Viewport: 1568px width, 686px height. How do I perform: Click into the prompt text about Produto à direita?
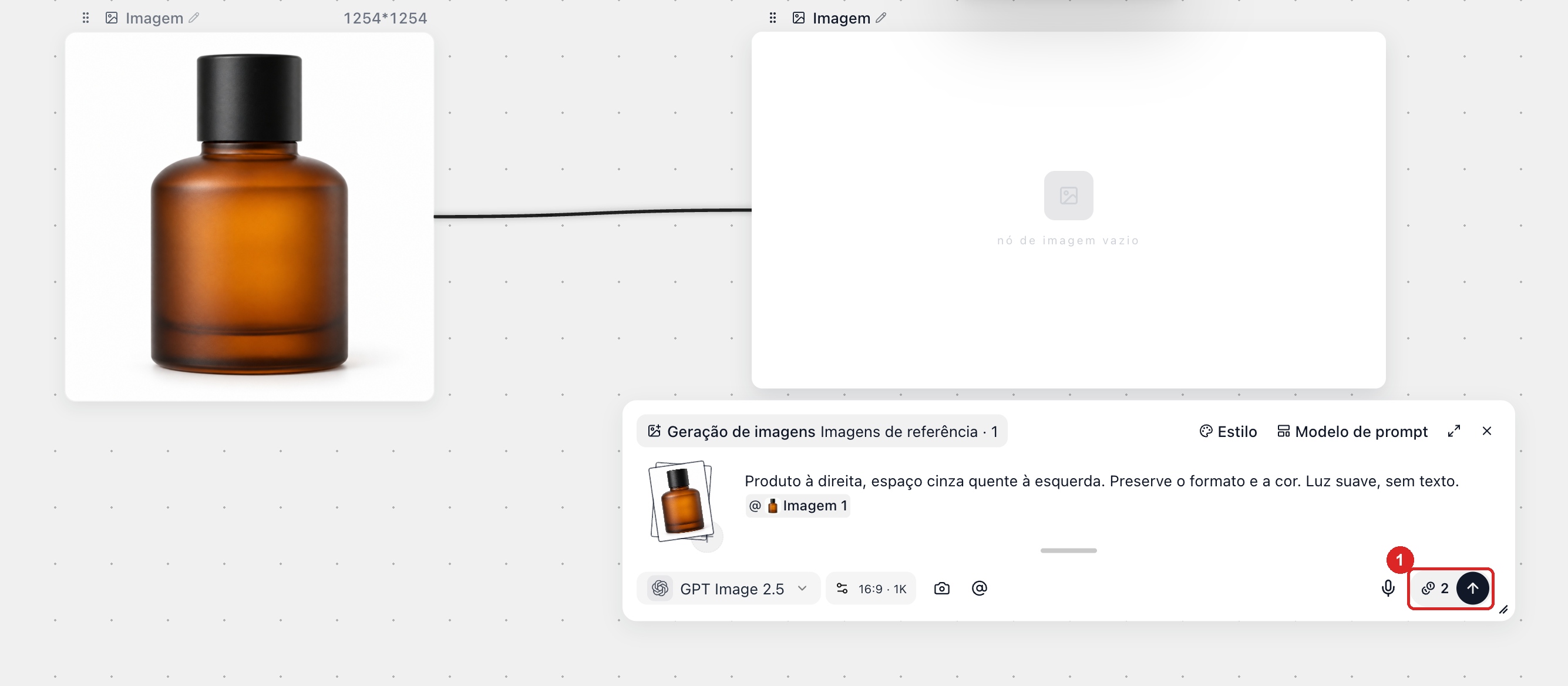1101,481
